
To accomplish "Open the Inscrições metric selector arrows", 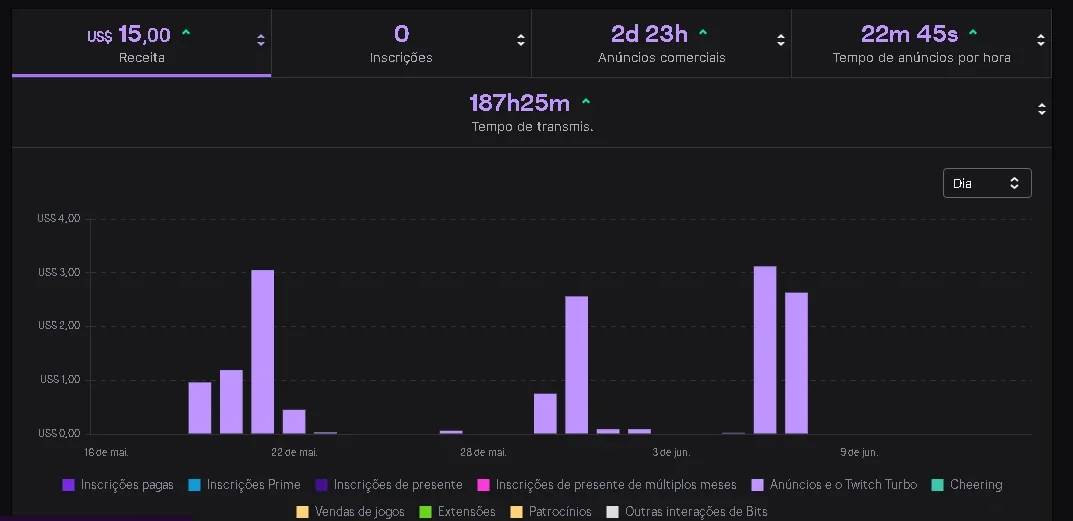I will pos(521,40).
